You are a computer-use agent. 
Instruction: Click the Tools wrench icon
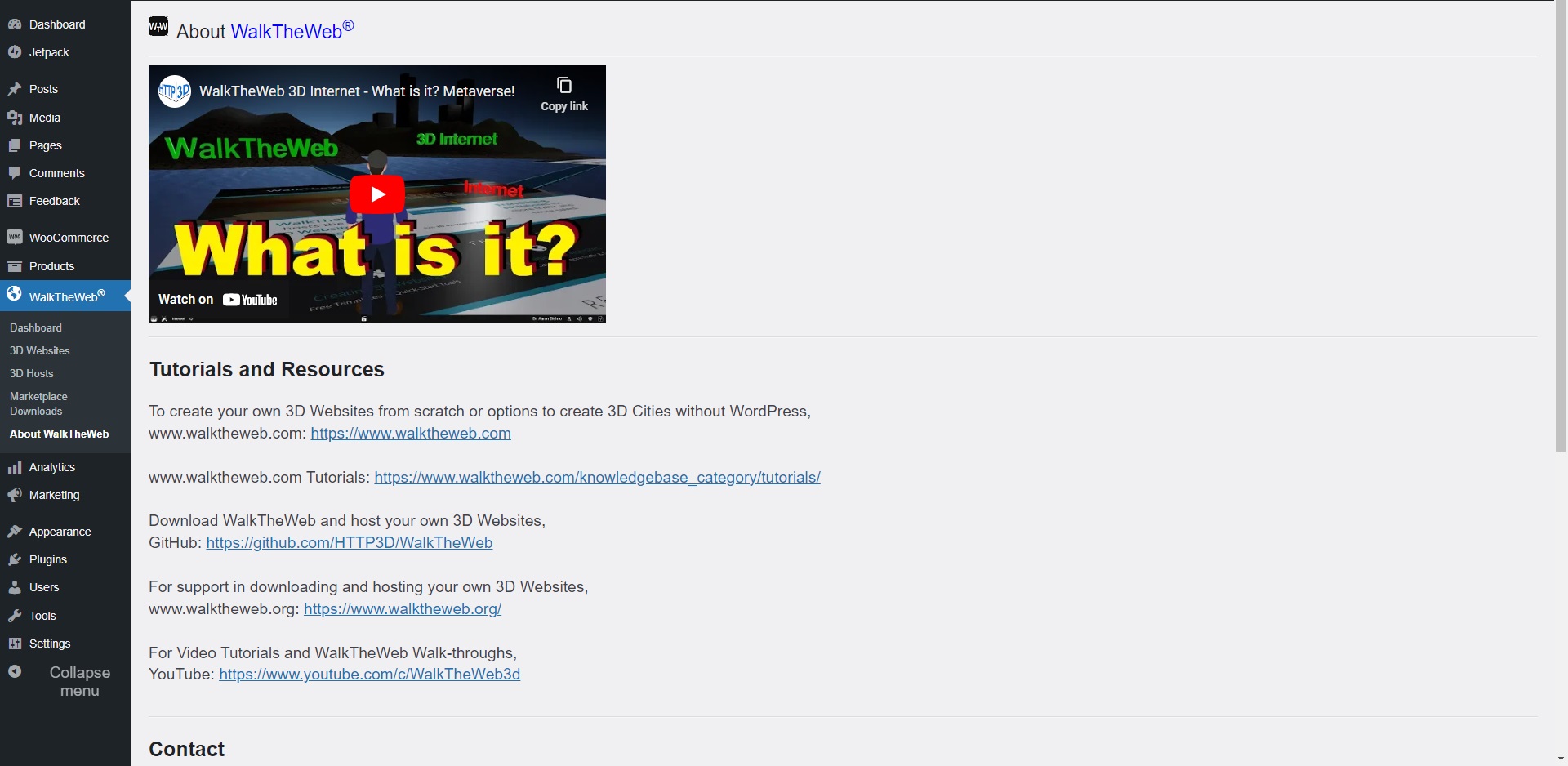[15, 616]
